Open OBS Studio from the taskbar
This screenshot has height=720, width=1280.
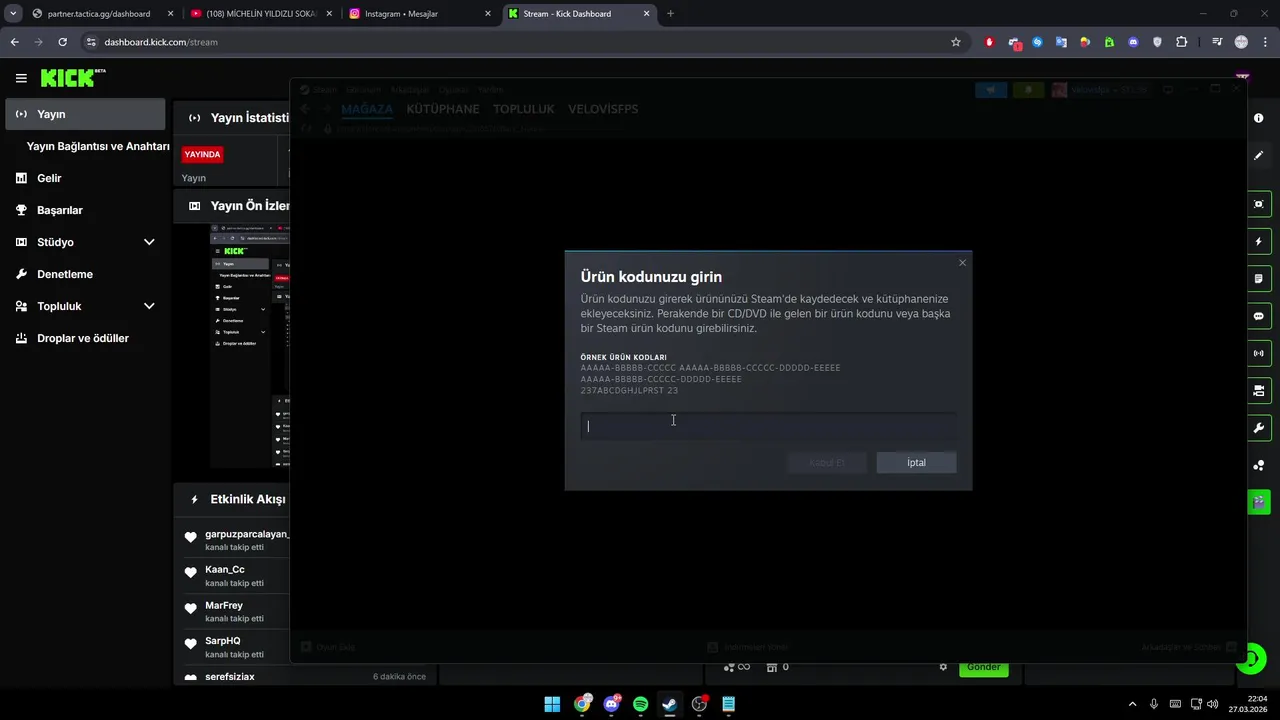(x=699, y=704)
